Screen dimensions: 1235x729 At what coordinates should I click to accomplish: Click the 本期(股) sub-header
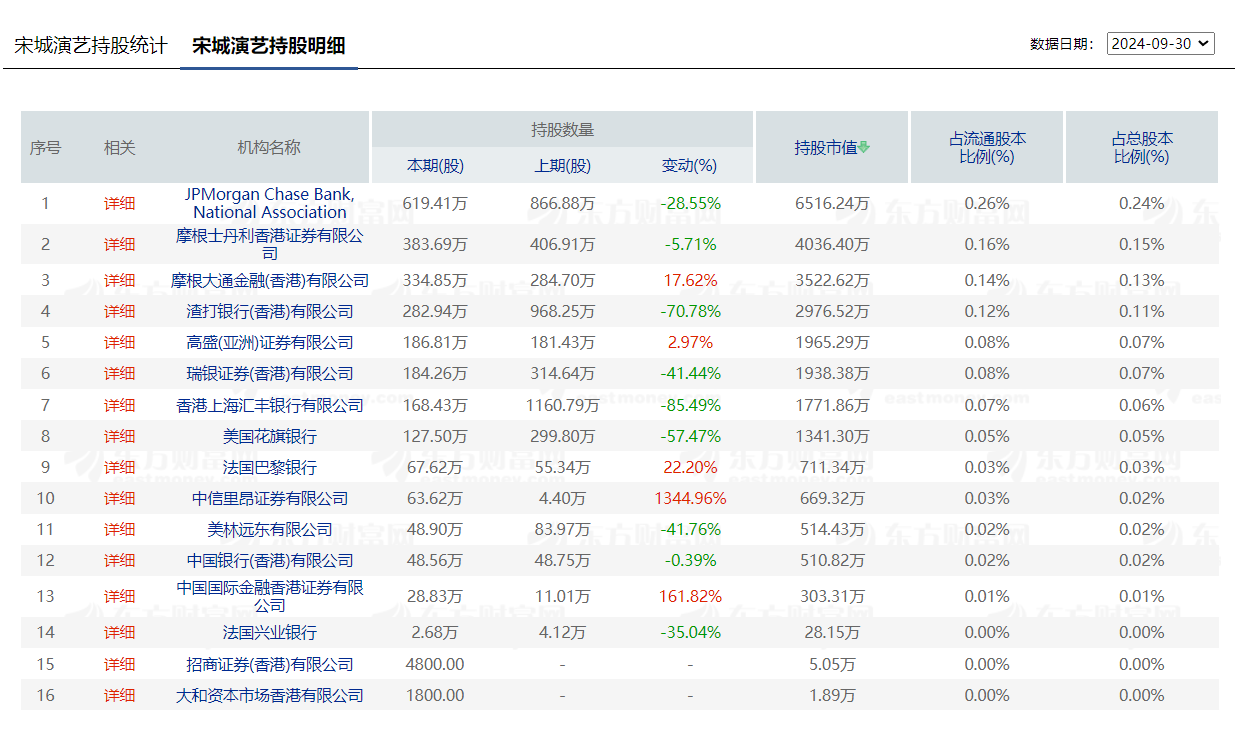click(x=435, y=165)
